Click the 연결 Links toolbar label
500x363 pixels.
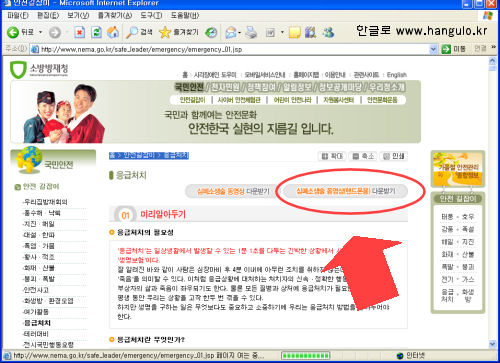click(x=480, y=49)
